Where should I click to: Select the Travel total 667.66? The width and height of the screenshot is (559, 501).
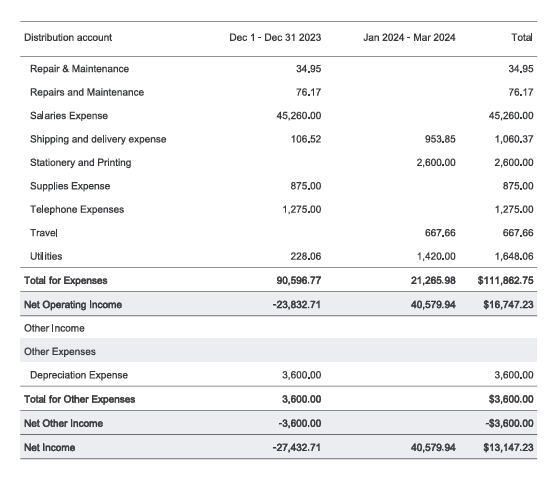pos(518,233)
